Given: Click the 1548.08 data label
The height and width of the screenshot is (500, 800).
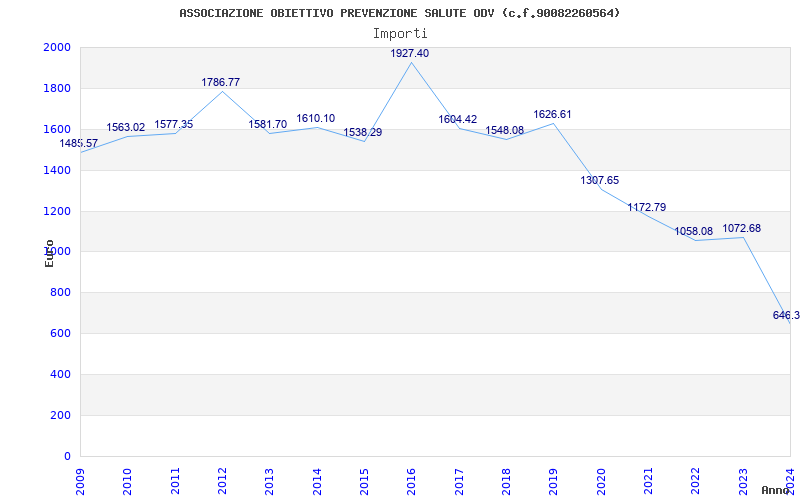Looking at the screenshot, I should (x=505, y=130).
